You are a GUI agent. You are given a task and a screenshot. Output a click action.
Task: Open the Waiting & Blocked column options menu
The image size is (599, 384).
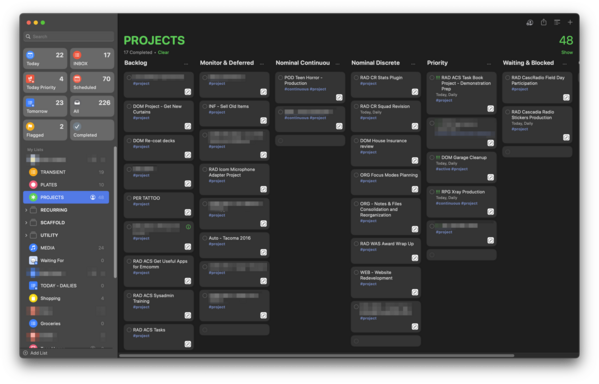click(564, 64)
